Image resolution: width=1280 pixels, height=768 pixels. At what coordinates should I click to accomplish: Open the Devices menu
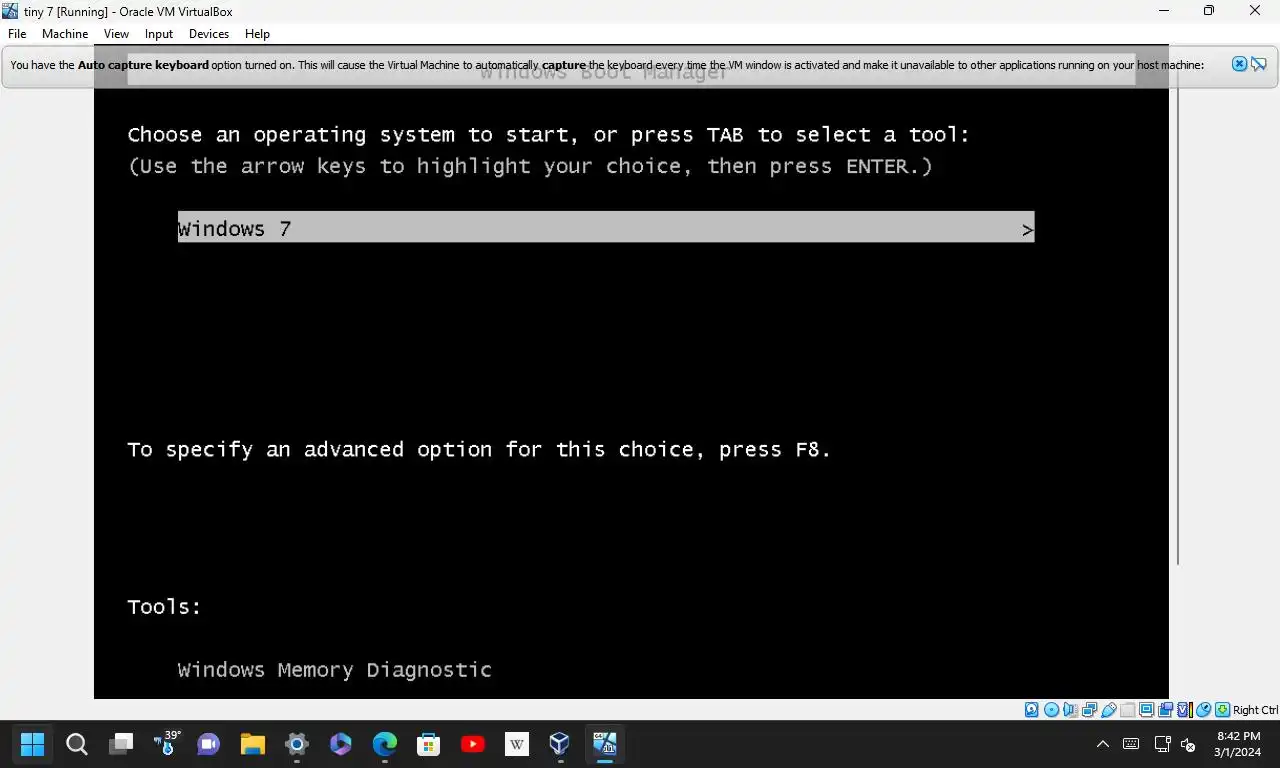tap(209, 34)
